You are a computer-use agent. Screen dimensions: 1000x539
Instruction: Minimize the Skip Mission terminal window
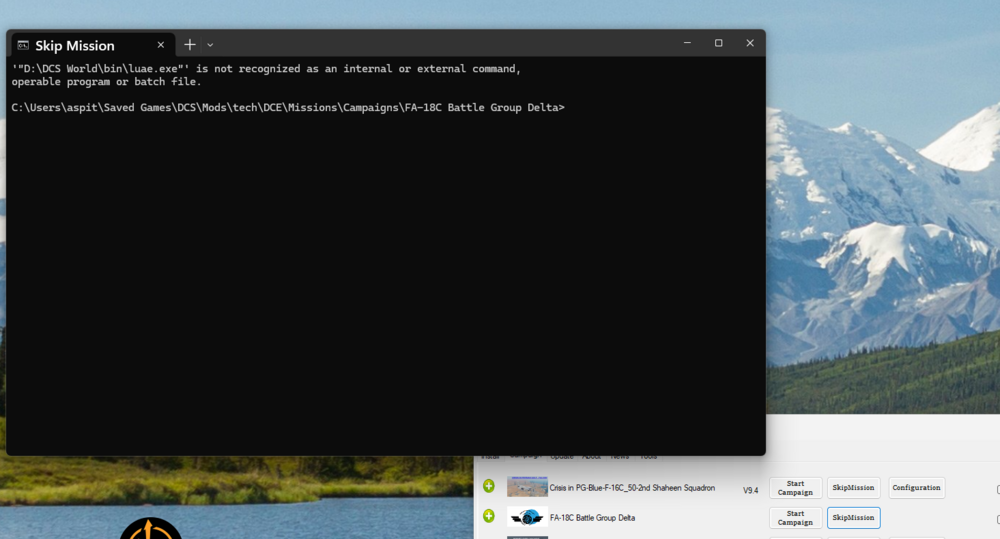[687, 43]
